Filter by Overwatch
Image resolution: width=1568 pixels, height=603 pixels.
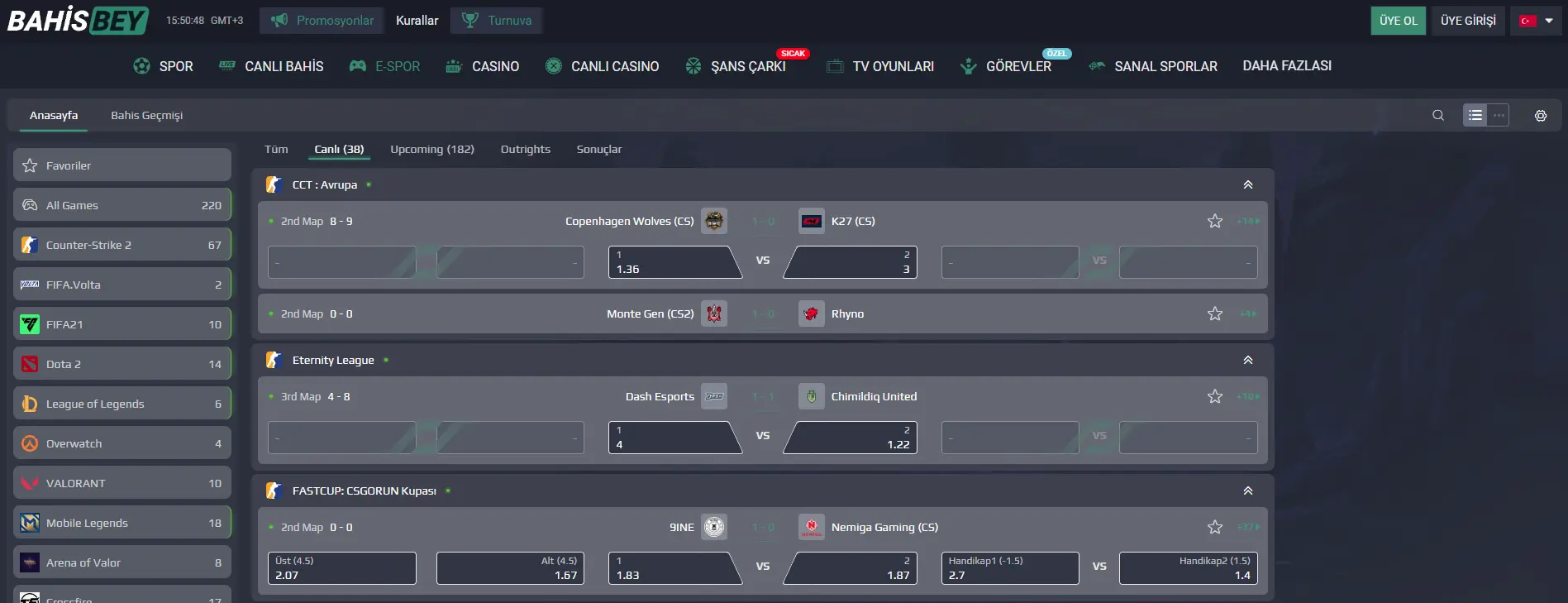(x=122, y=443)
